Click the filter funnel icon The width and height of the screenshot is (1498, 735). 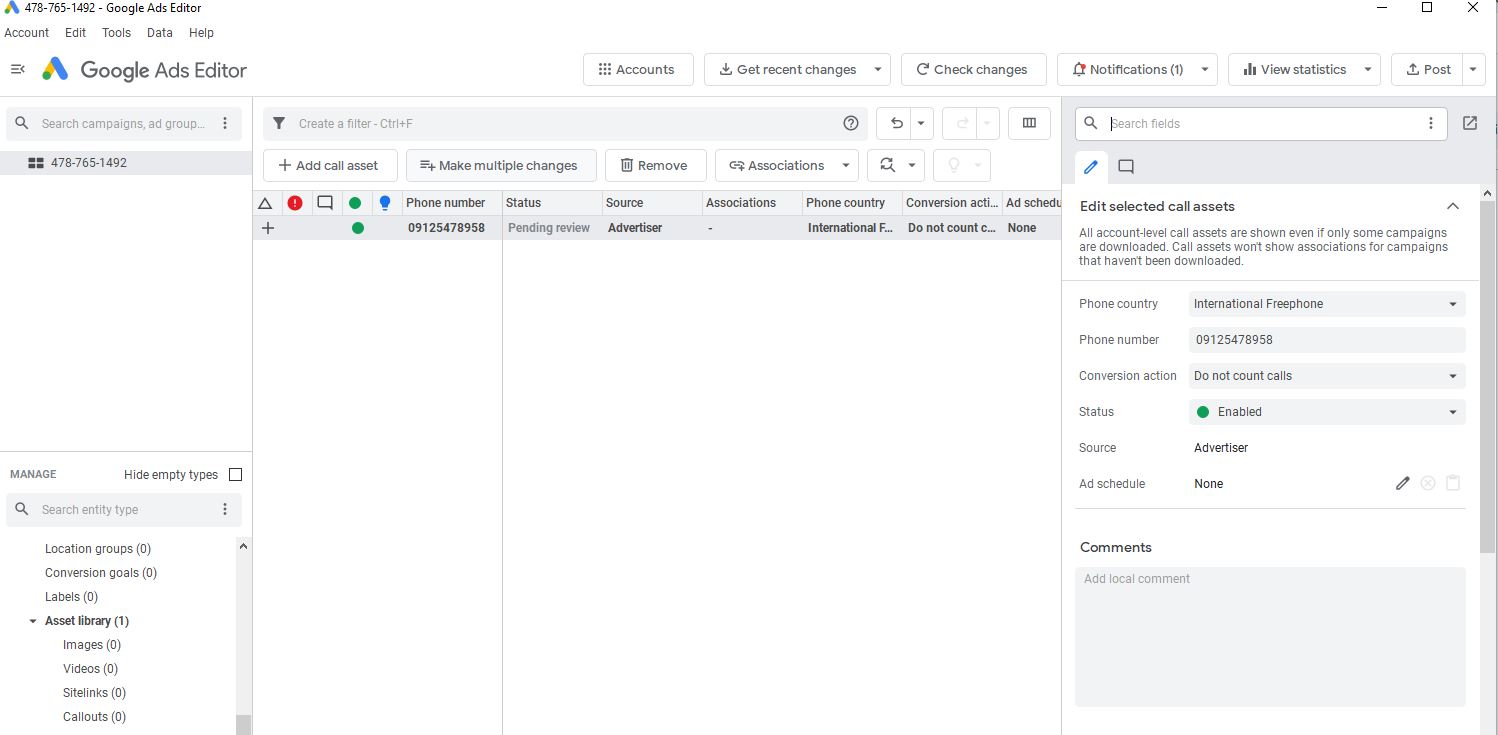(x=280, y=123)
